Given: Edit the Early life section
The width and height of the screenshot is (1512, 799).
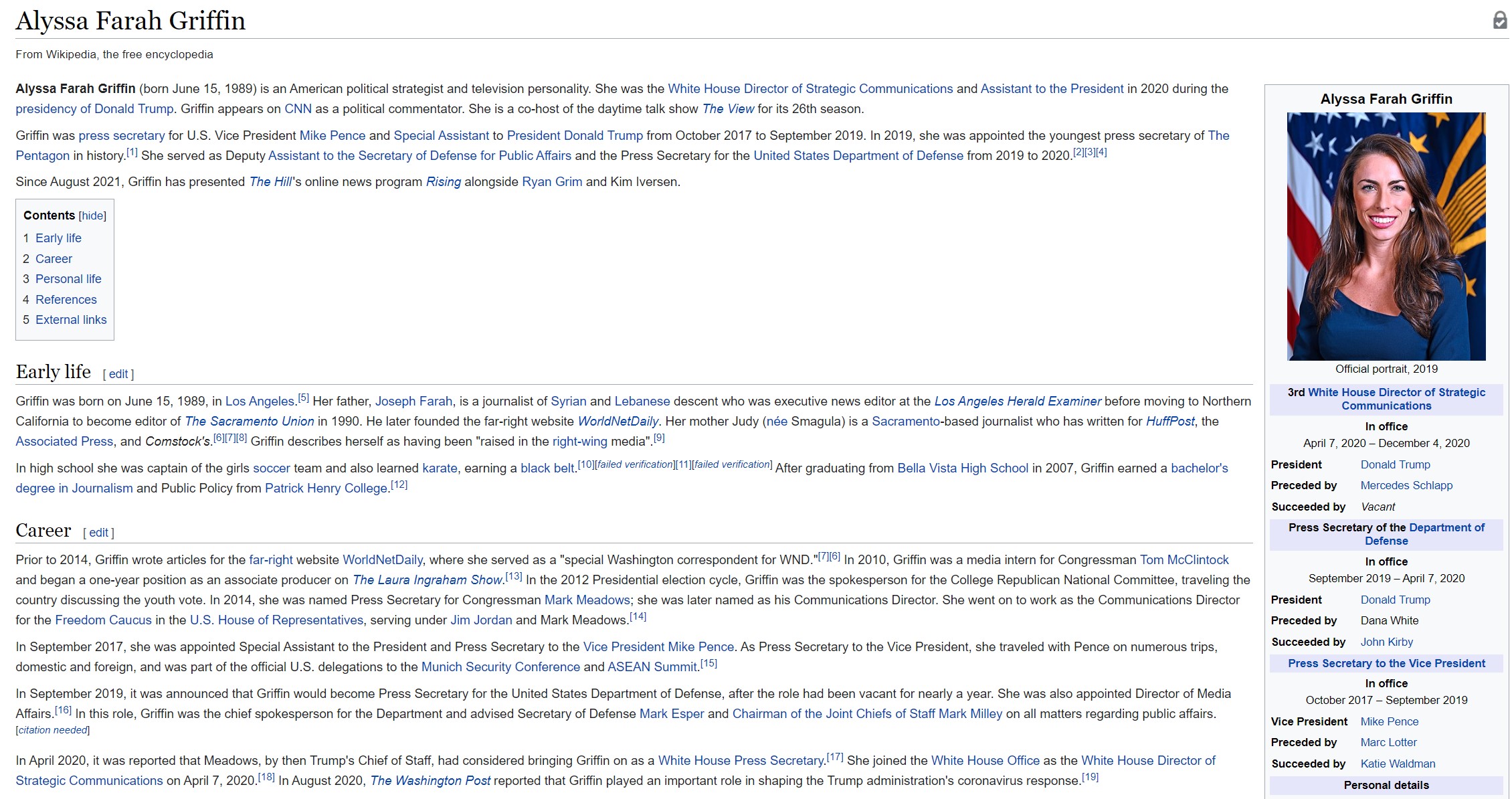Looking at the screenshot, I should coord(118,374).
